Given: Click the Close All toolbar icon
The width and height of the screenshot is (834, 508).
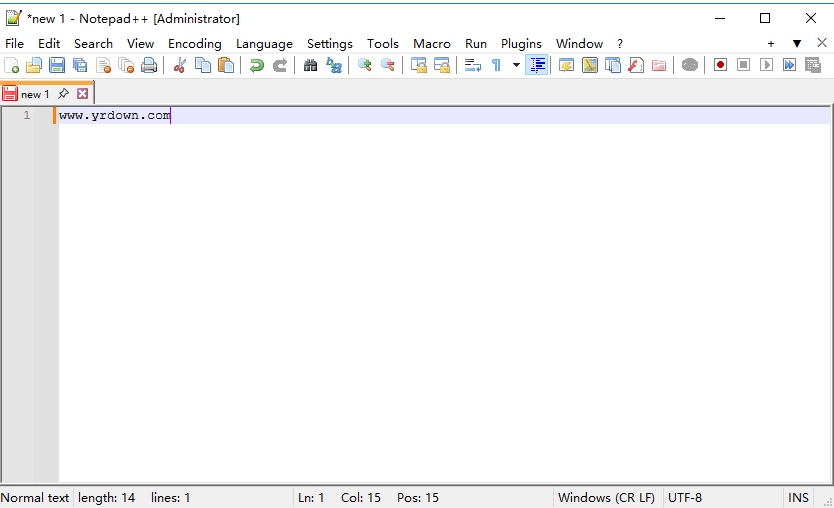Looking at the screenshot, I should 126,65.
